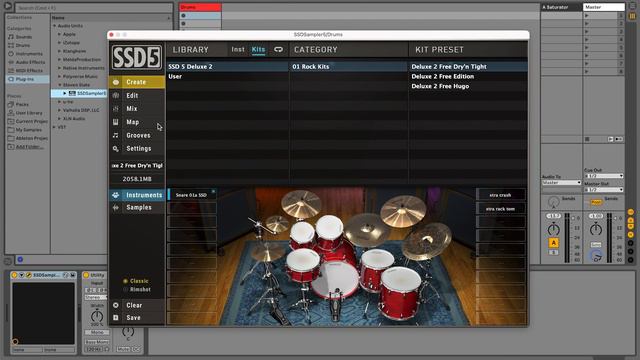Collapse the Audio Units folder
The height and width of the screenshot is (360, 640).
pos(54,26)
